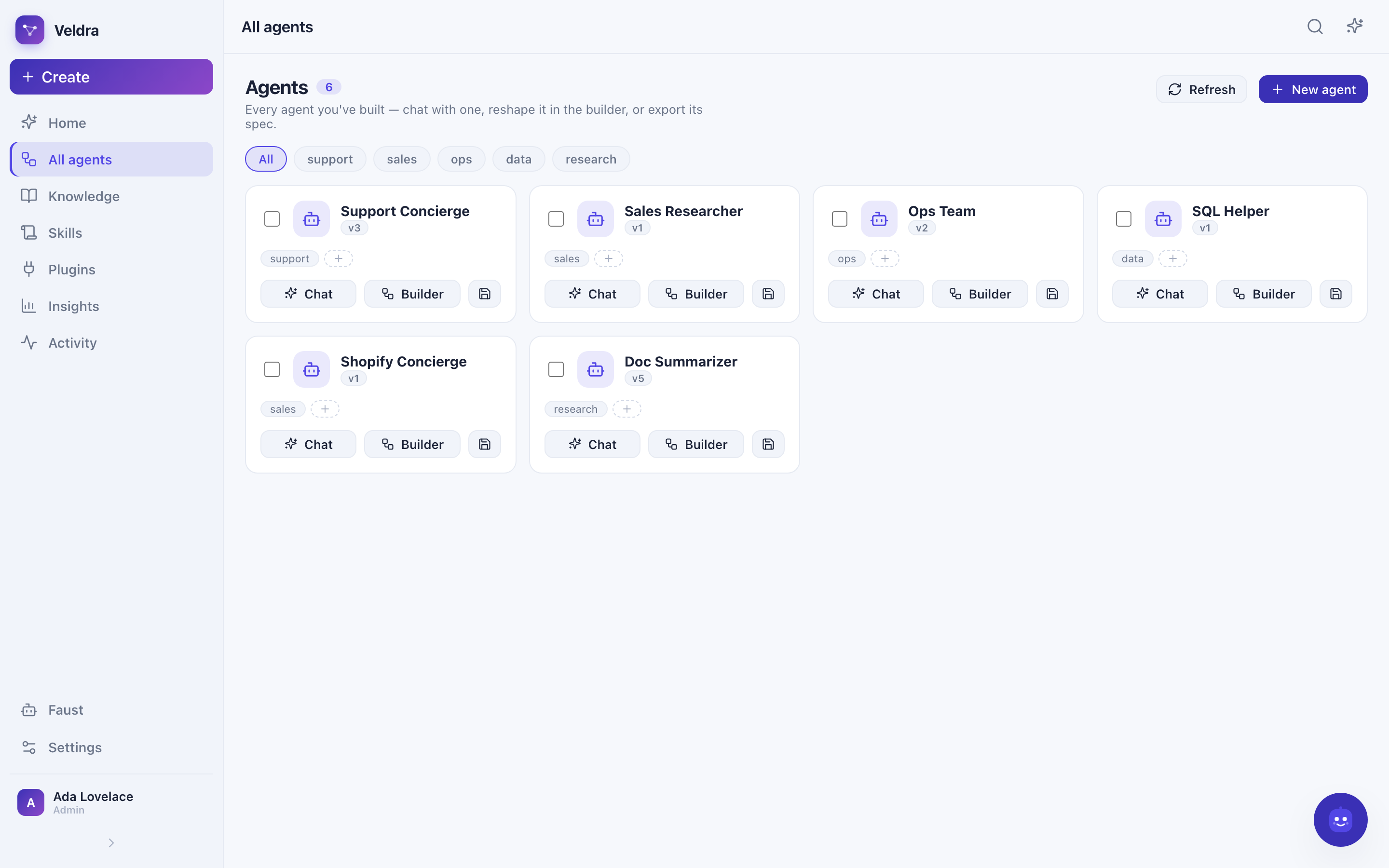Viewport: 1389px width, 868px height.
Task: Expand the sidebar with bottom chevron
Action: pos(111,843)
